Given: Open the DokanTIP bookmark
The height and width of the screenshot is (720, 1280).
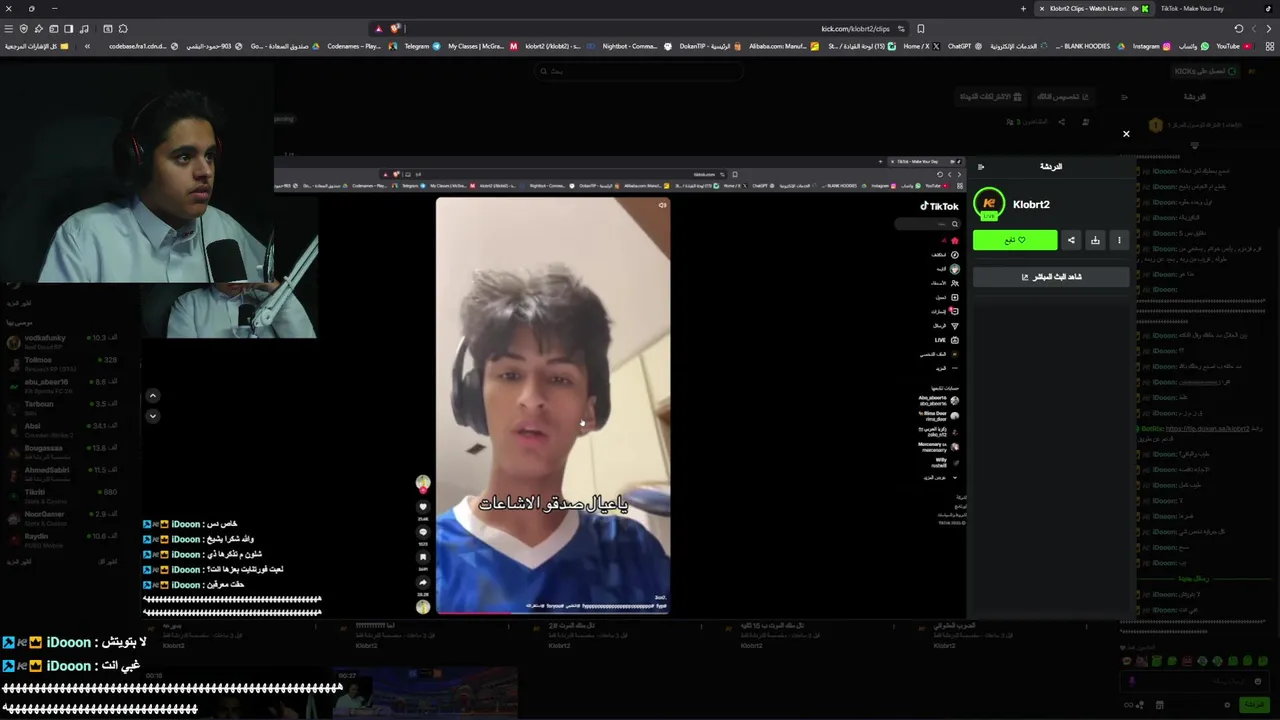Looking at the screenshot, I should (x=711, y=46).
